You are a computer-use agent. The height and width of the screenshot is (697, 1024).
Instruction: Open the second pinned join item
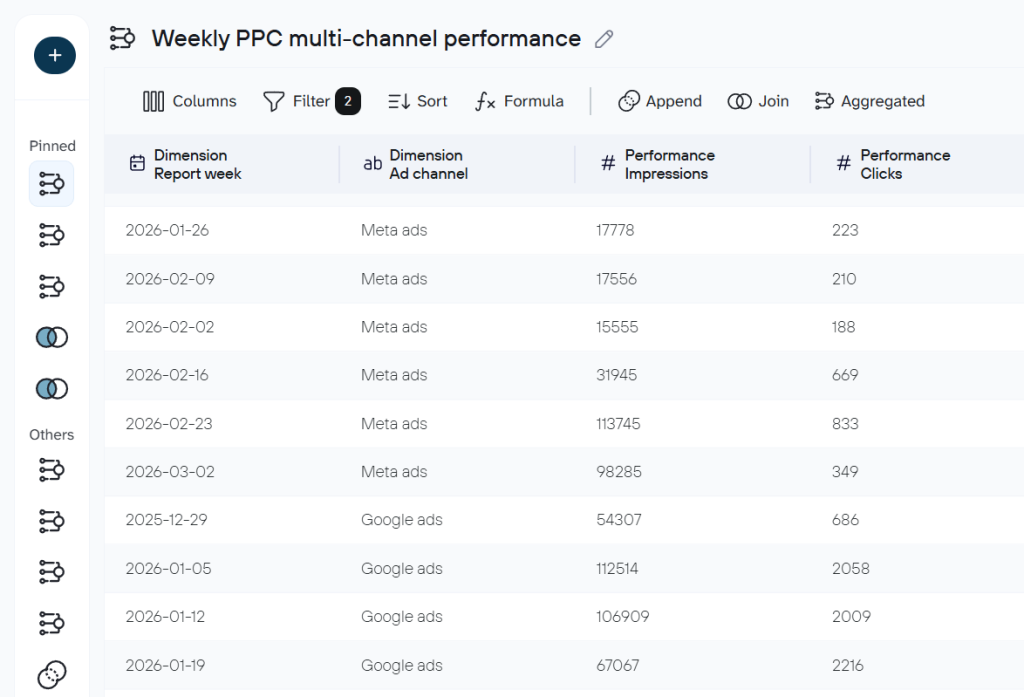pyautogui.click(x=52, y=389)
